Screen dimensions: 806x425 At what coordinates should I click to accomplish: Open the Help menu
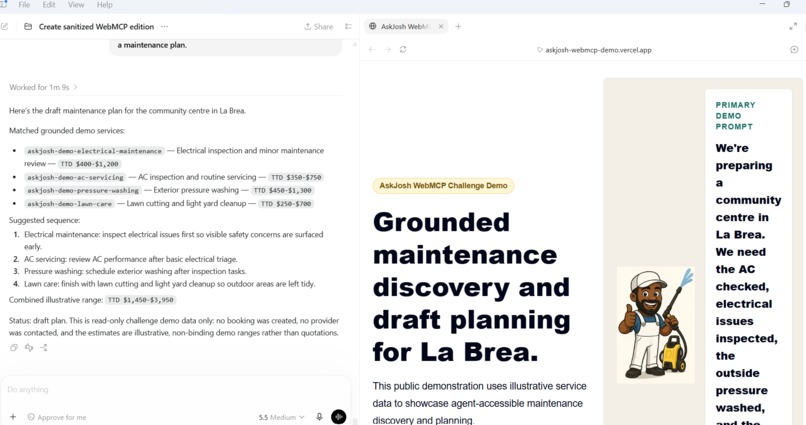[104, 5]
